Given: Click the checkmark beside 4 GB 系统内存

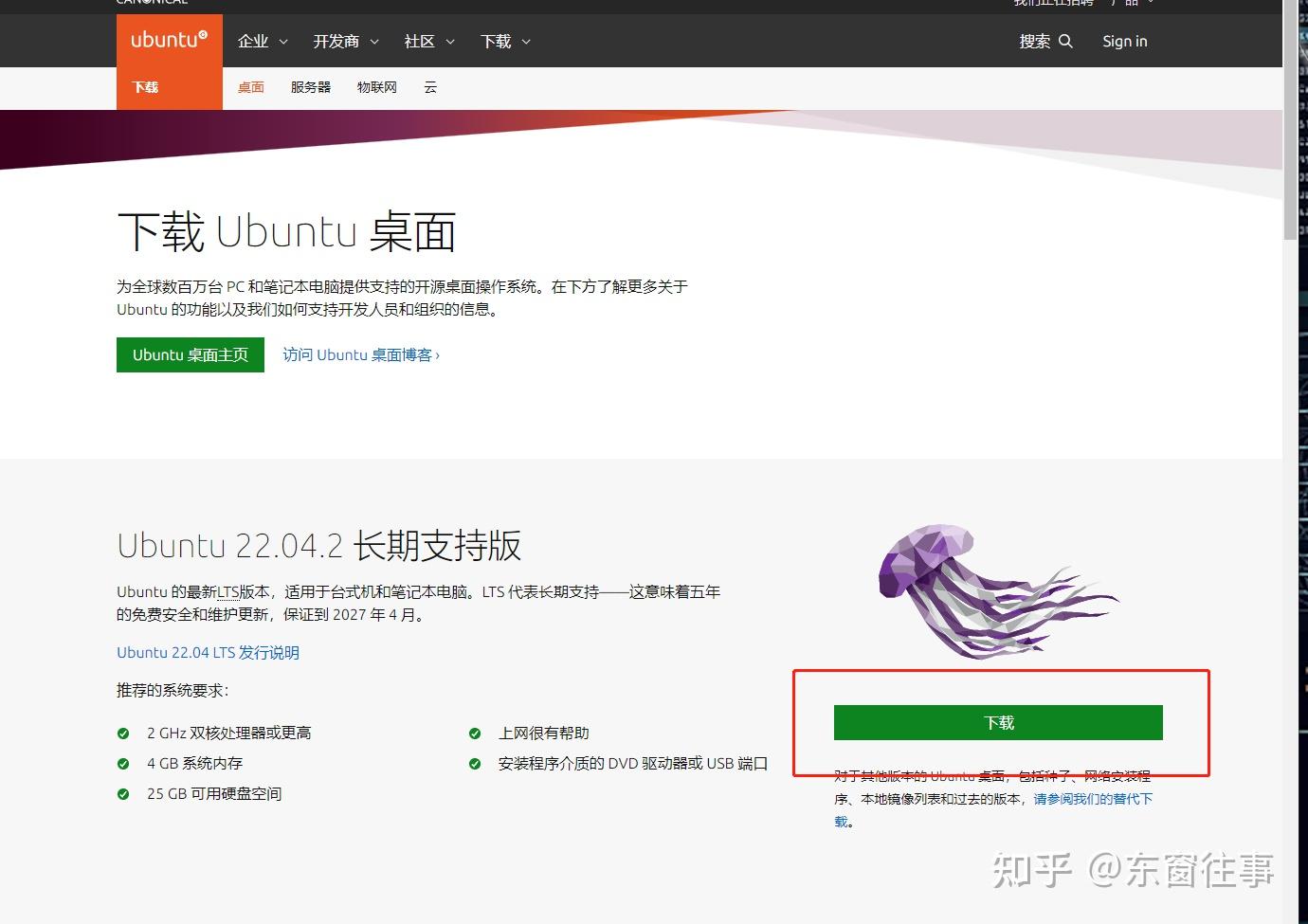Looking at the screenshot, I should click(123, 762).
